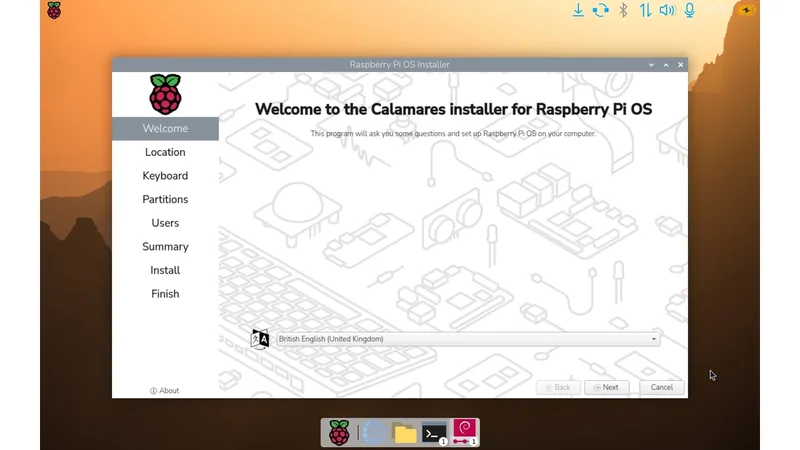Select the Welcome step in sidebar
This screenshot has height=450, width=800.
coord(165,129)
